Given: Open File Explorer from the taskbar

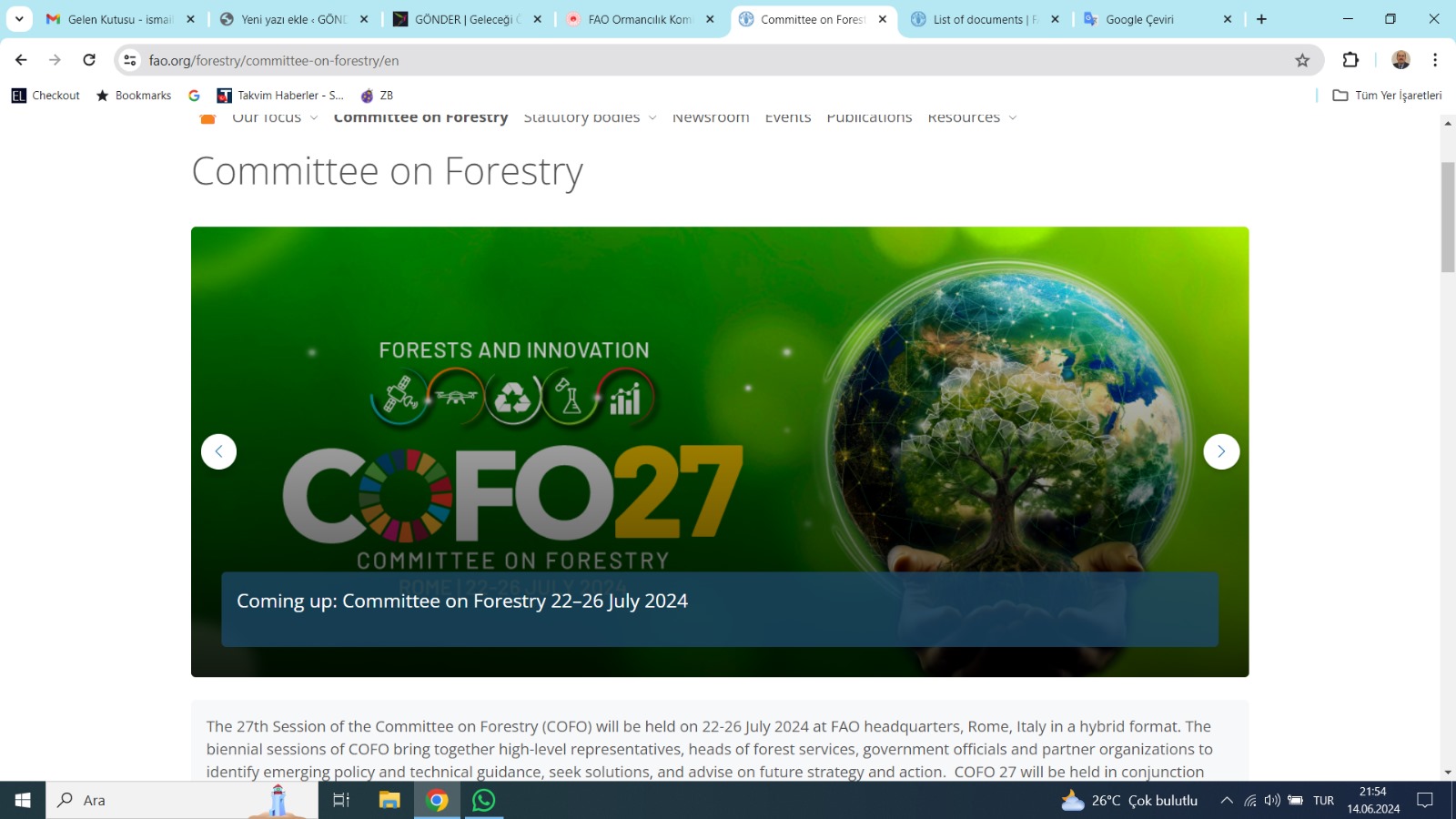Looking at the screenshot, I should (389, 800).
